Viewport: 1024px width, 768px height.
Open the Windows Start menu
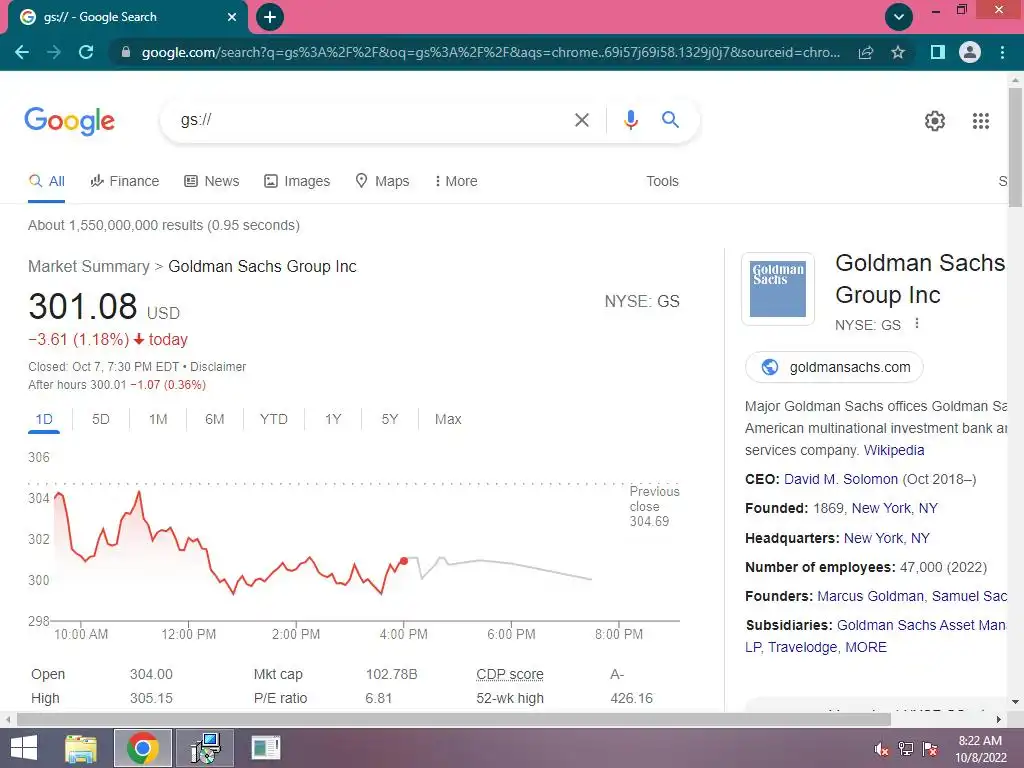(24, 748)
